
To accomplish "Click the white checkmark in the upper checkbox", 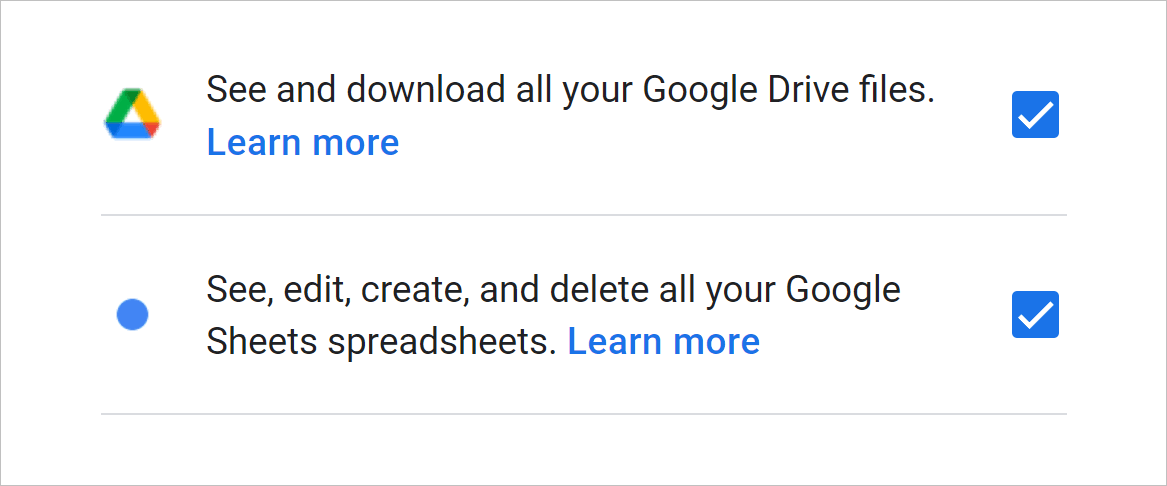I will [1035, 116].
